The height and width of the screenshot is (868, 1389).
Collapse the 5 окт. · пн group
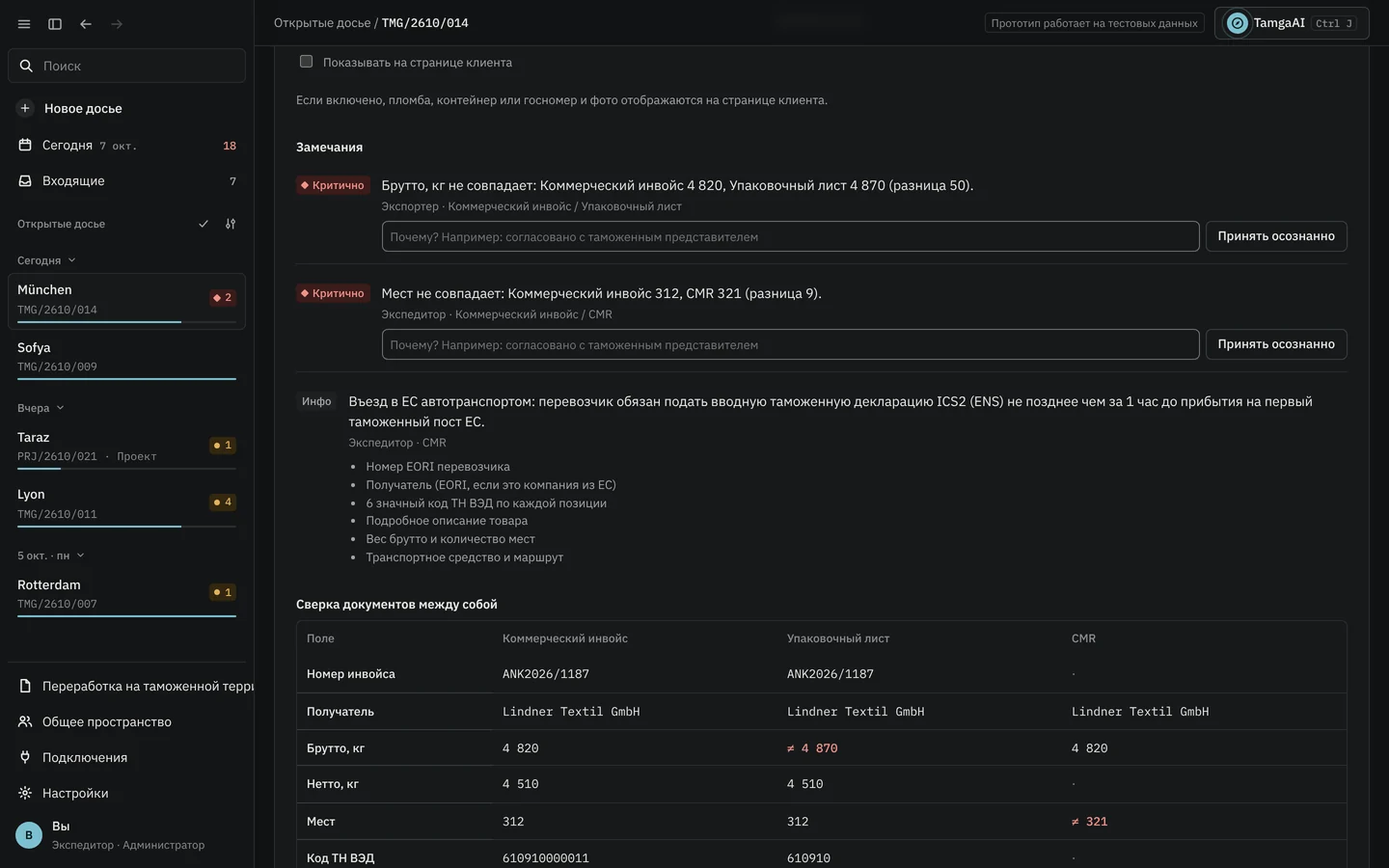pos(51,556)
